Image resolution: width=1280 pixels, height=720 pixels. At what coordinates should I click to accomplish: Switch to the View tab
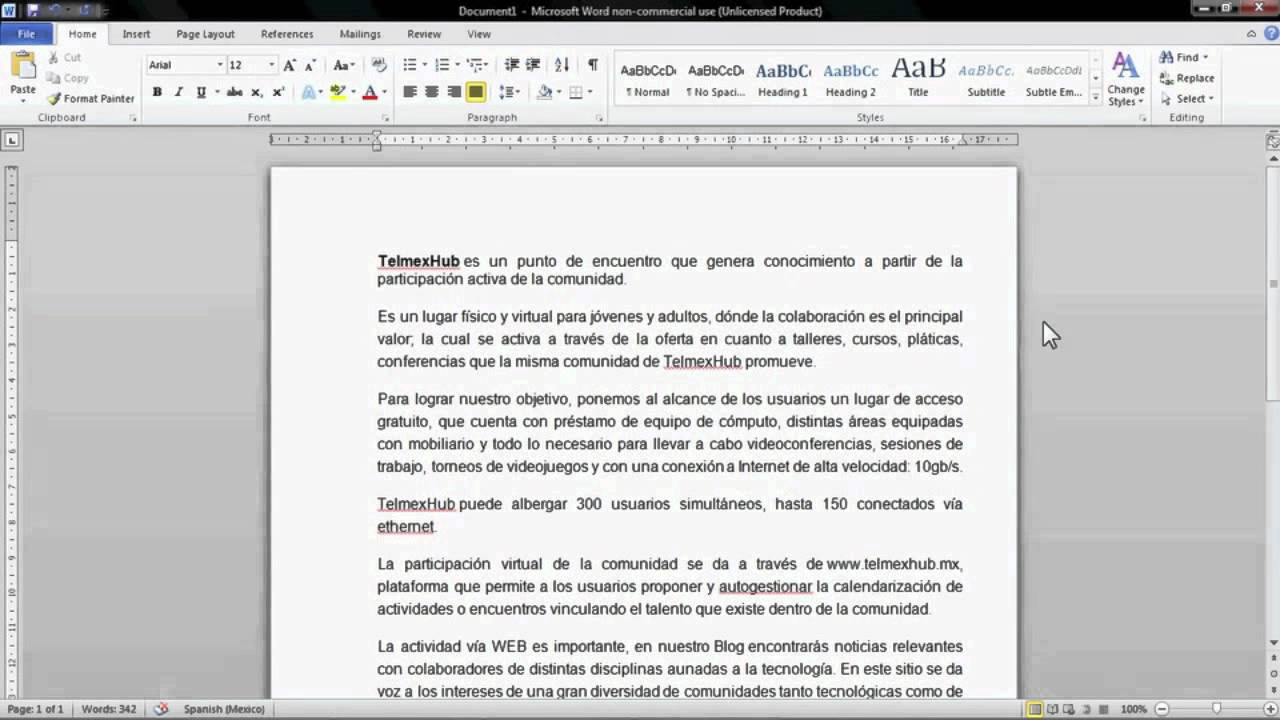tap(479, 34)
